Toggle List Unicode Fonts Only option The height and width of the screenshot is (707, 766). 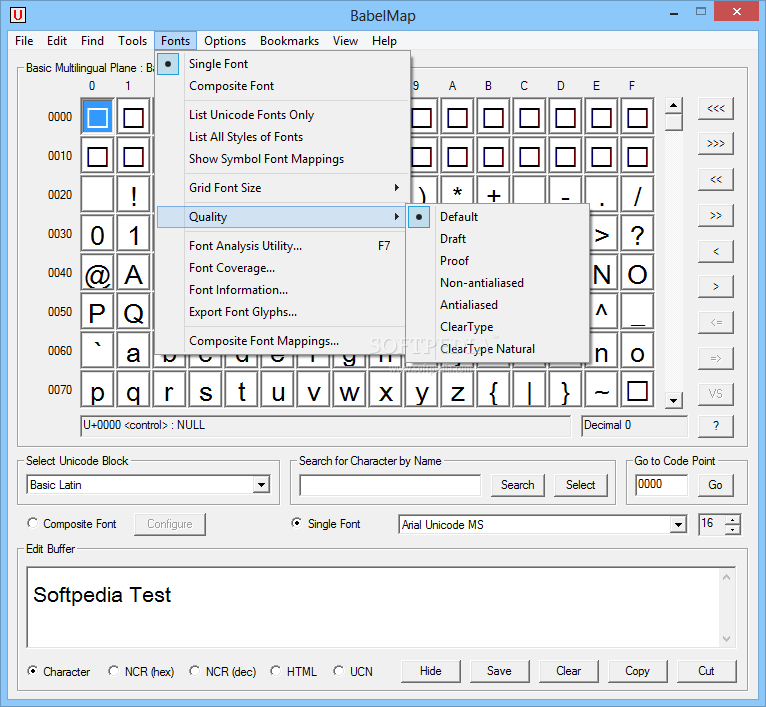(282, 115)
